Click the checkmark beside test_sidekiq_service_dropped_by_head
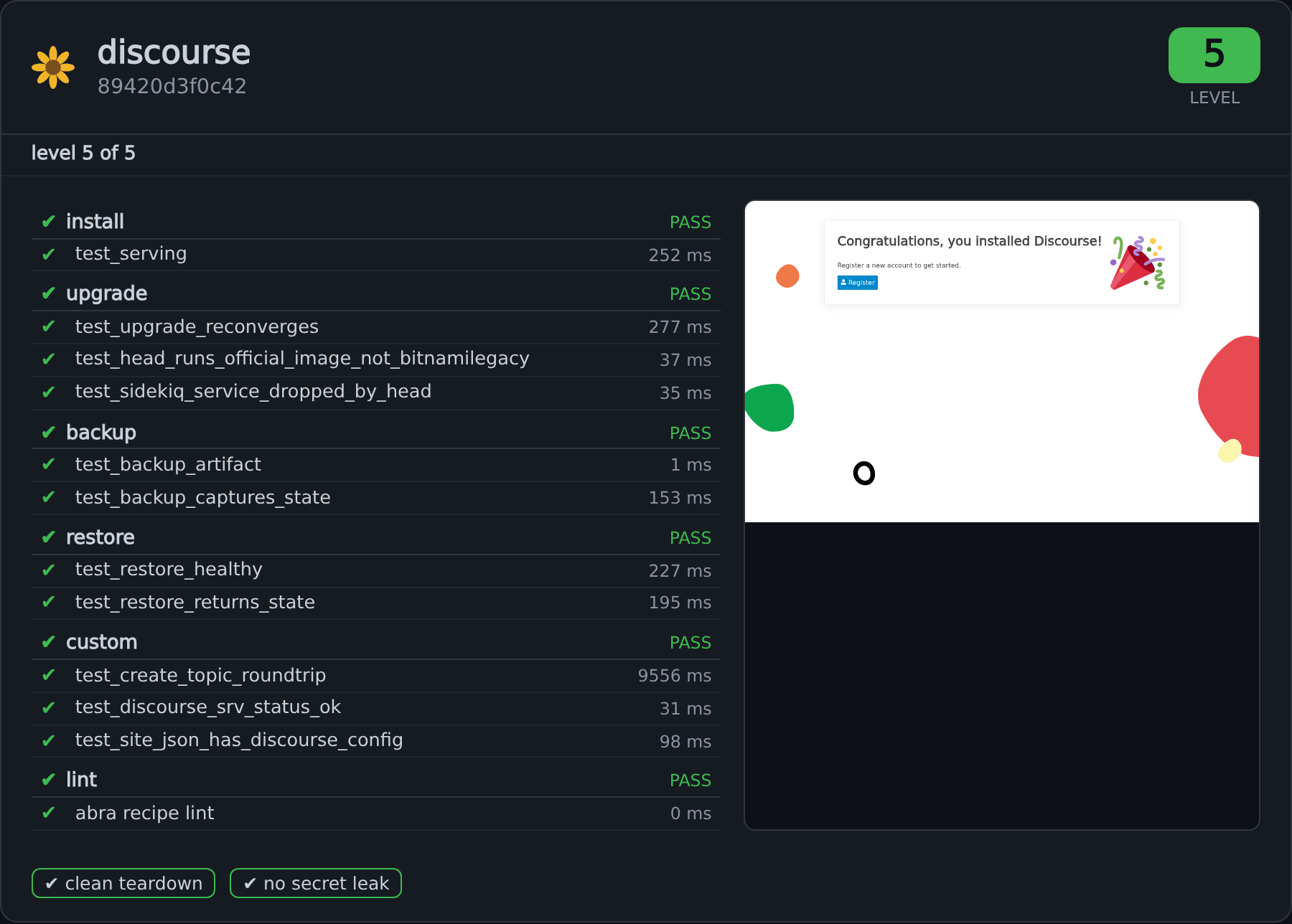The width and height of the screenshot is (1292, 924). (49, 392)
